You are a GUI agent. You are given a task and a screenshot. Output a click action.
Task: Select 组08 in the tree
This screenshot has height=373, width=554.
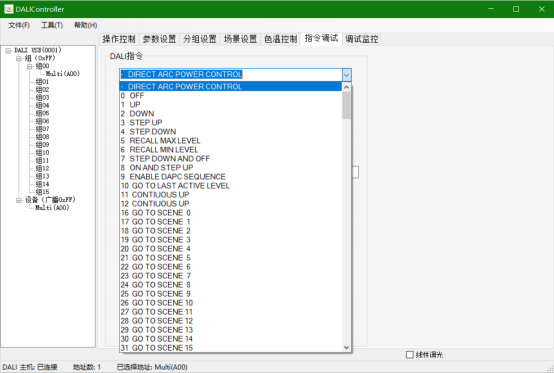[42, 137]
